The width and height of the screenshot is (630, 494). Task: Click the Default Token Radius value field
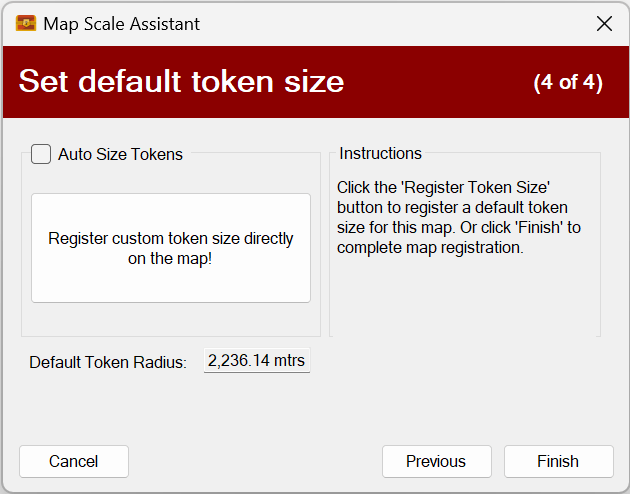point(257,360)
